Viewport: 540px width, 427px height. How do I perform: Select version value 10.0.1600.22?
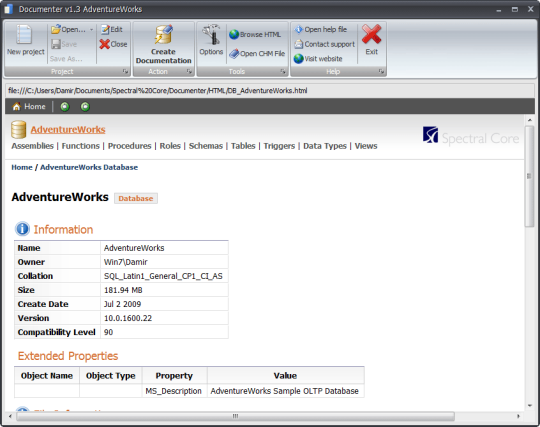(128, 318)
